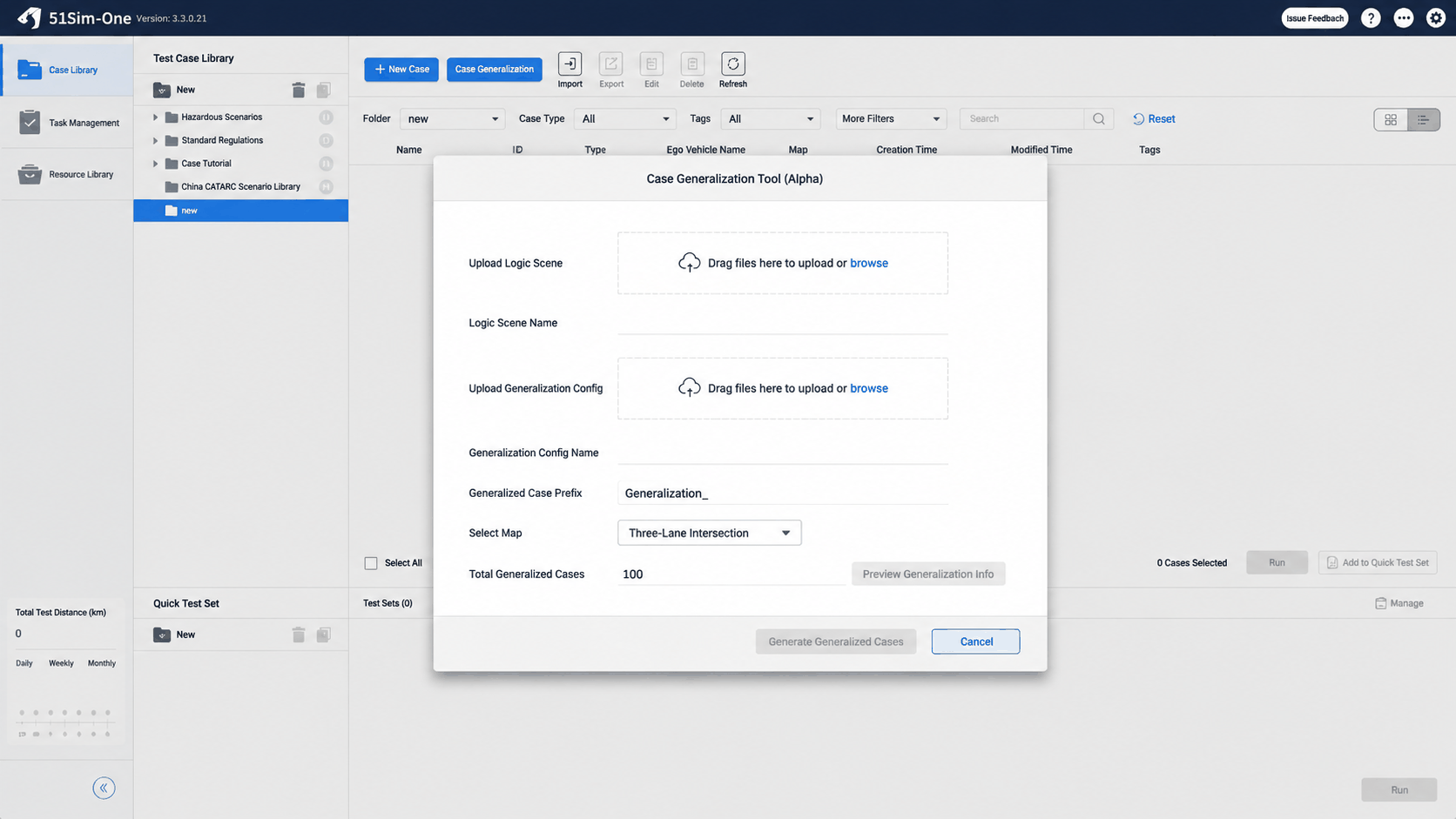1456x819 pixels.
Task: Switch chart to Weekly view
Action: click(x=61, y=663)
